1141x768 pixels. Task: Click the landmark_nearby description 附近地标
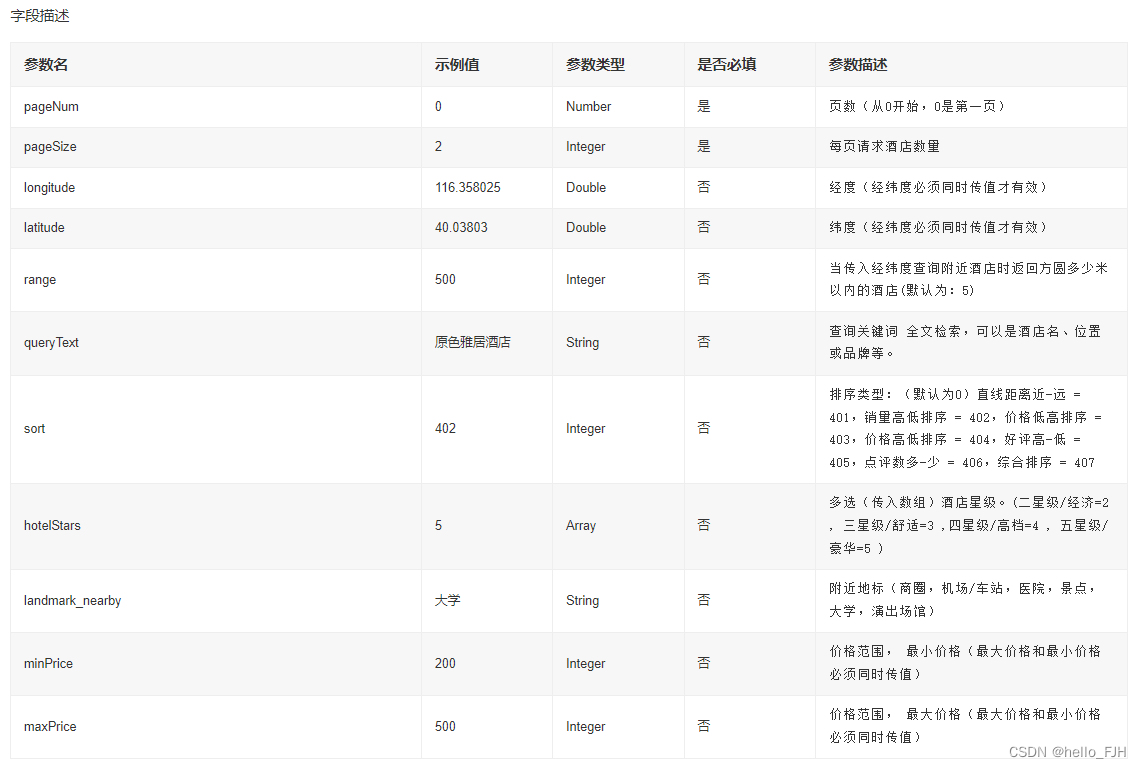(x=963, y=600)
